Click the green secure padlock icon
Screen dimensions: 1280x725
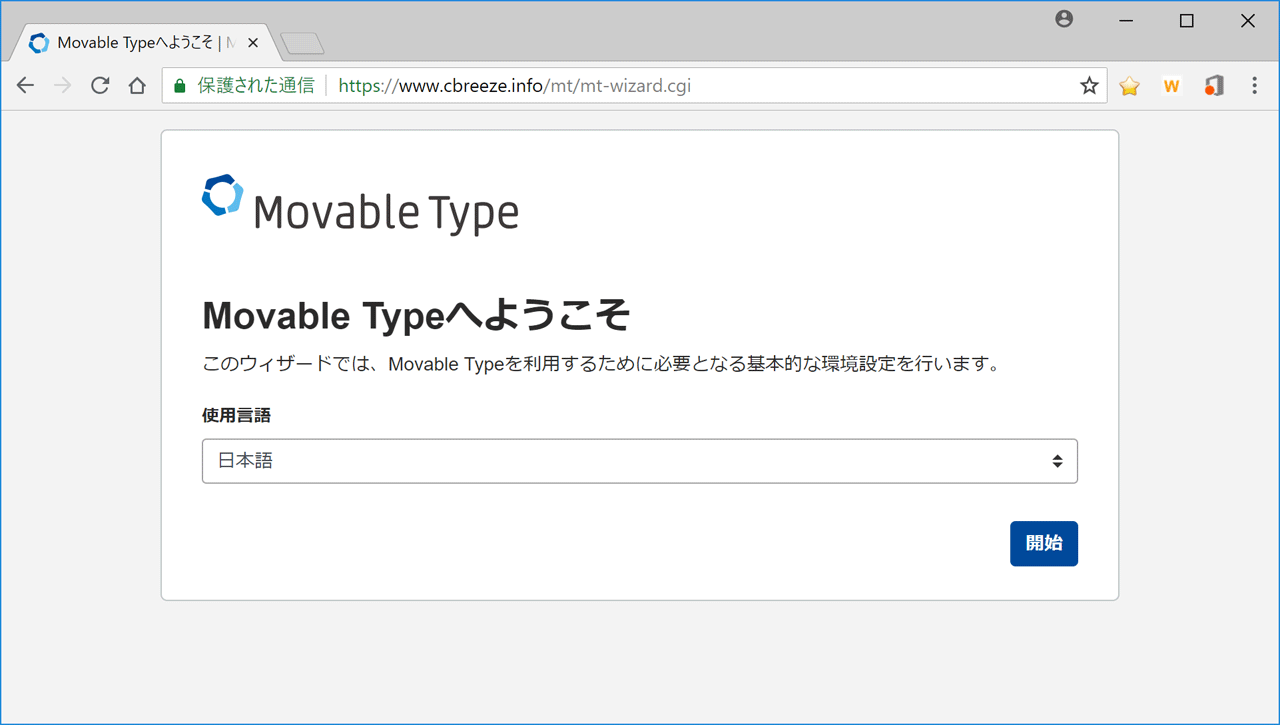pyautogui.click(x=180, y=86)
